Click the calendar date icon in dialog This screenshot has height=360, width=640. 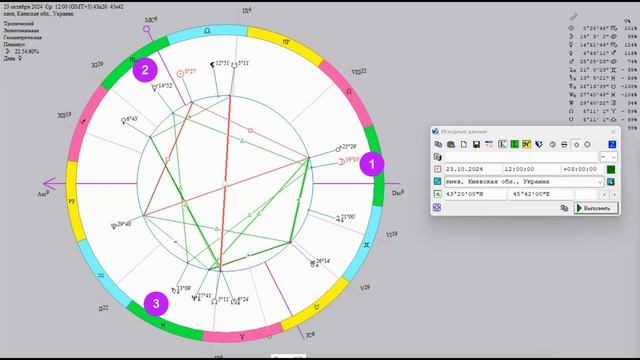tap(438, 169)
